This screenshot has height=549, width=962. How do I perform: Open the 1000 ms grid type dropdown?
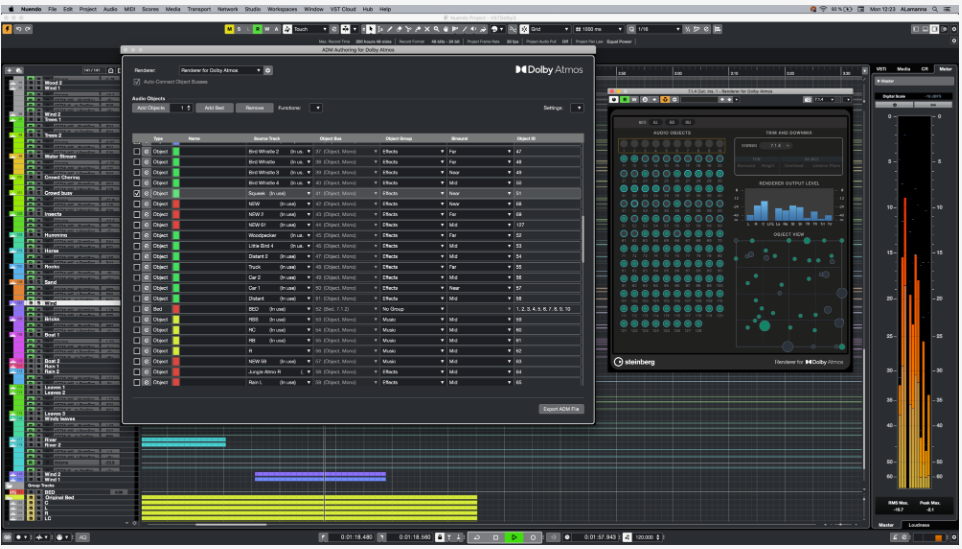598,29
